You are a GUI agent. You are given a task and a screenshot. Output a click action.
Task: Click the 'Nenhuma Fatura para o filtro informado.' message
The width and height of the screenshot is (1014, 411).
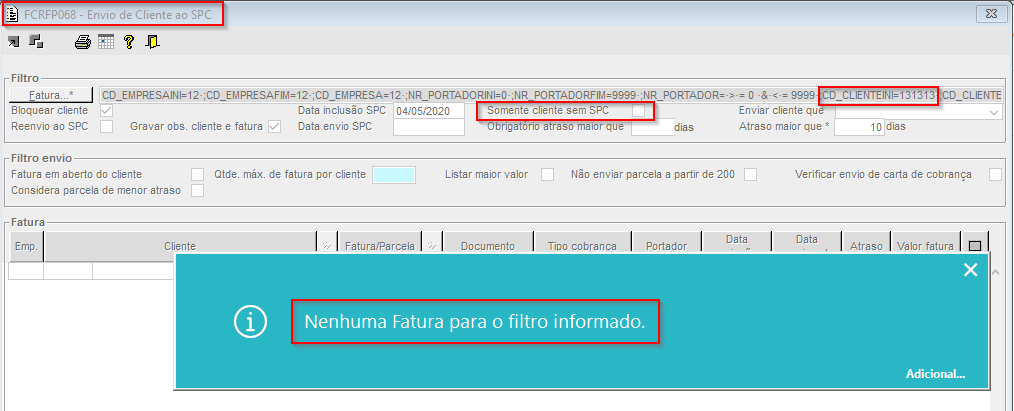click(x=475, y=321)
